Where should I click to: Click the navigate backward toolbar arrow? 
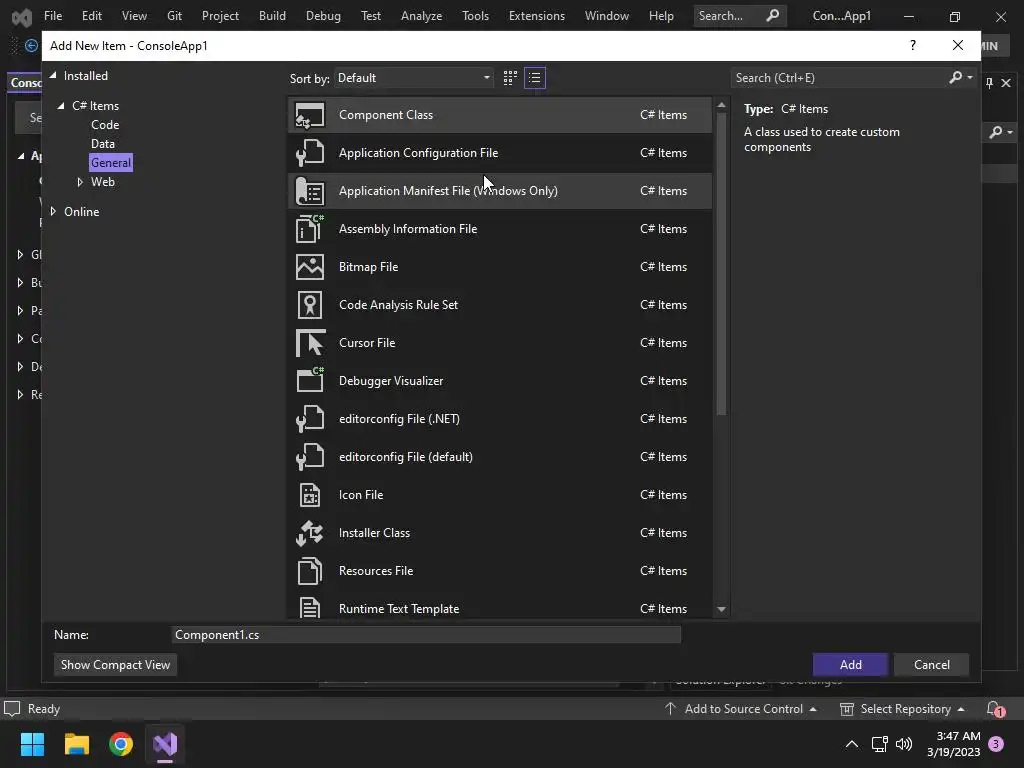click(31, 46)
